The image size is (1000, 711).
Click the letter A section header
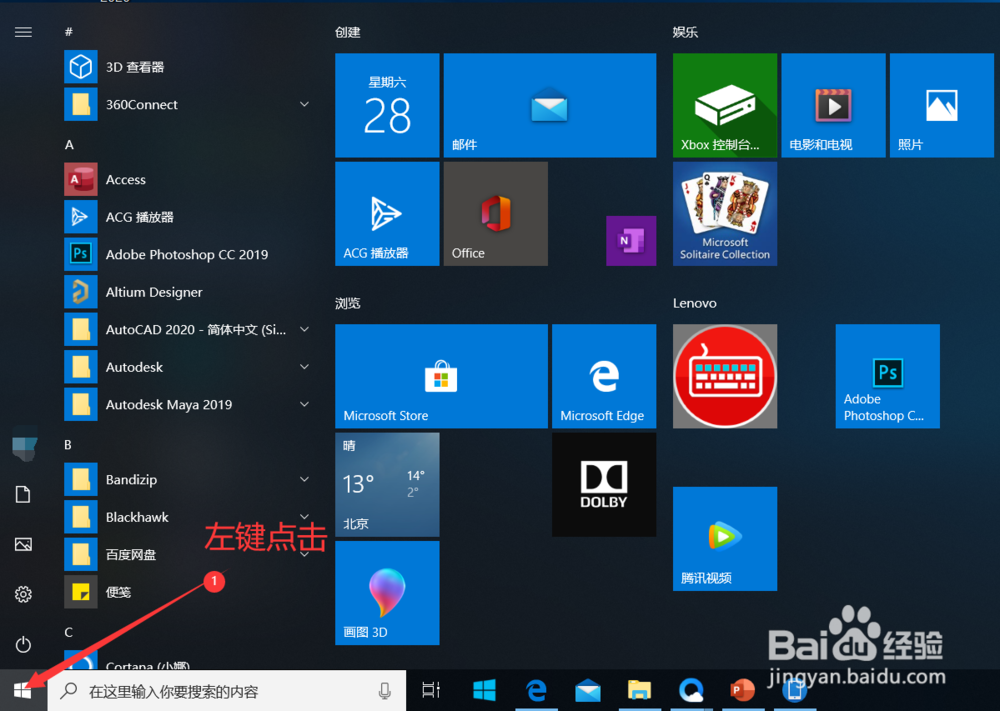click(69, 145)
